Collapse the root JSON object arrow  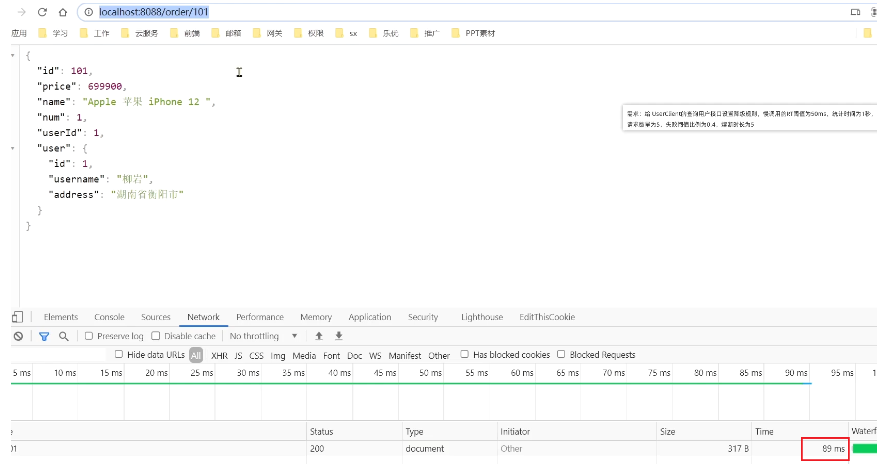[14, 55]
